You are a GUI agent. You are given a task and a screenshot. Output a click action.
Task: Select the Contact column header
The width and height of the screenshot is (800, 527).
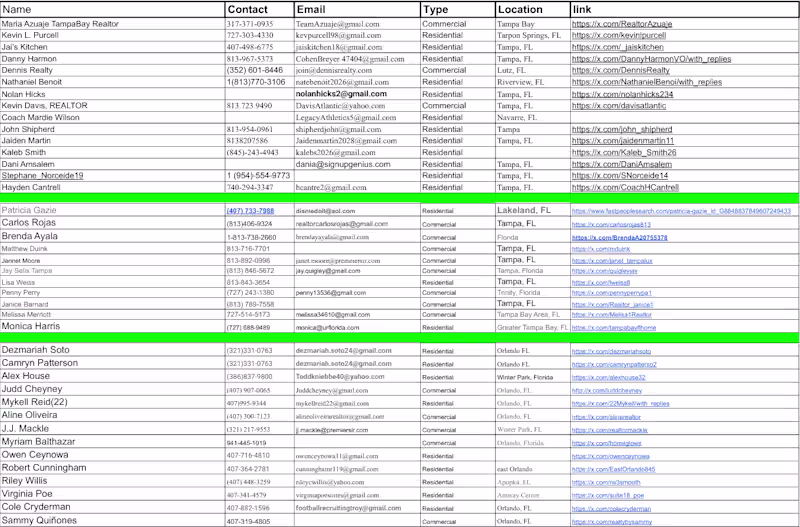[x=259, y=9]
